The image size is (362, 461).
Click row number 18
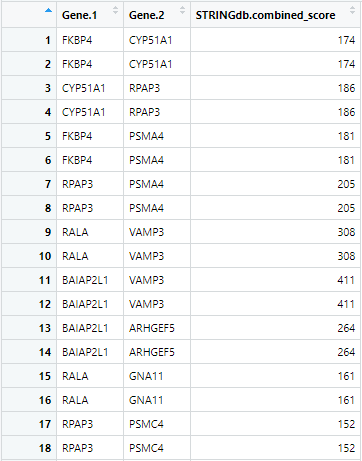(x=45, y=448)
